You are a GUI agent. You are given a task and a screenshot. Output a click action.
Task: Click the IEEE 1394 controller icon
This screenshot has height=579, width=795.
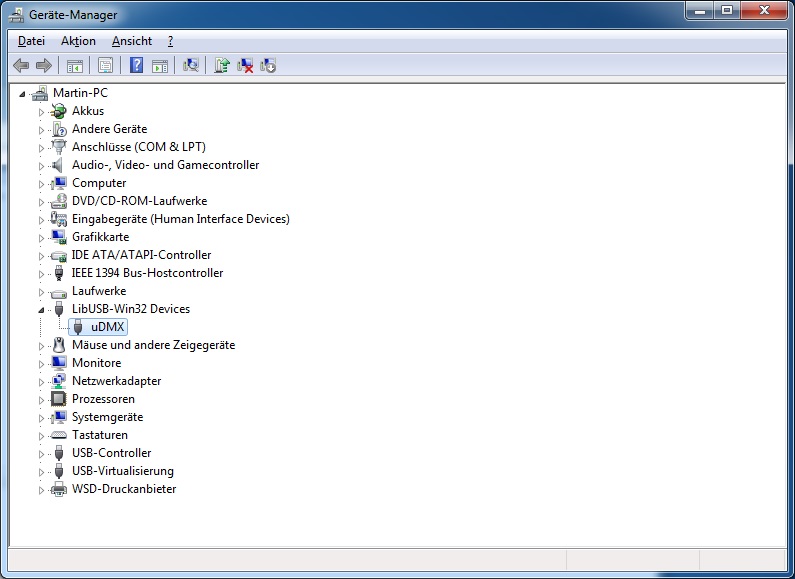[59, 273]
